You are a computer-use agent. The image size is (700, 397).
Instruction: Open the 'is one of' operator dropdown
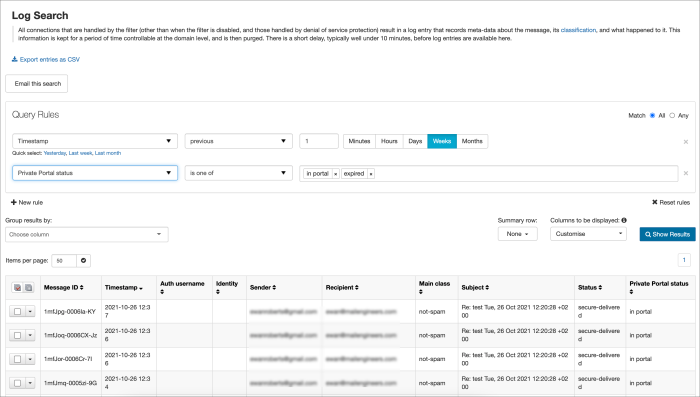(x=238, y=173)
